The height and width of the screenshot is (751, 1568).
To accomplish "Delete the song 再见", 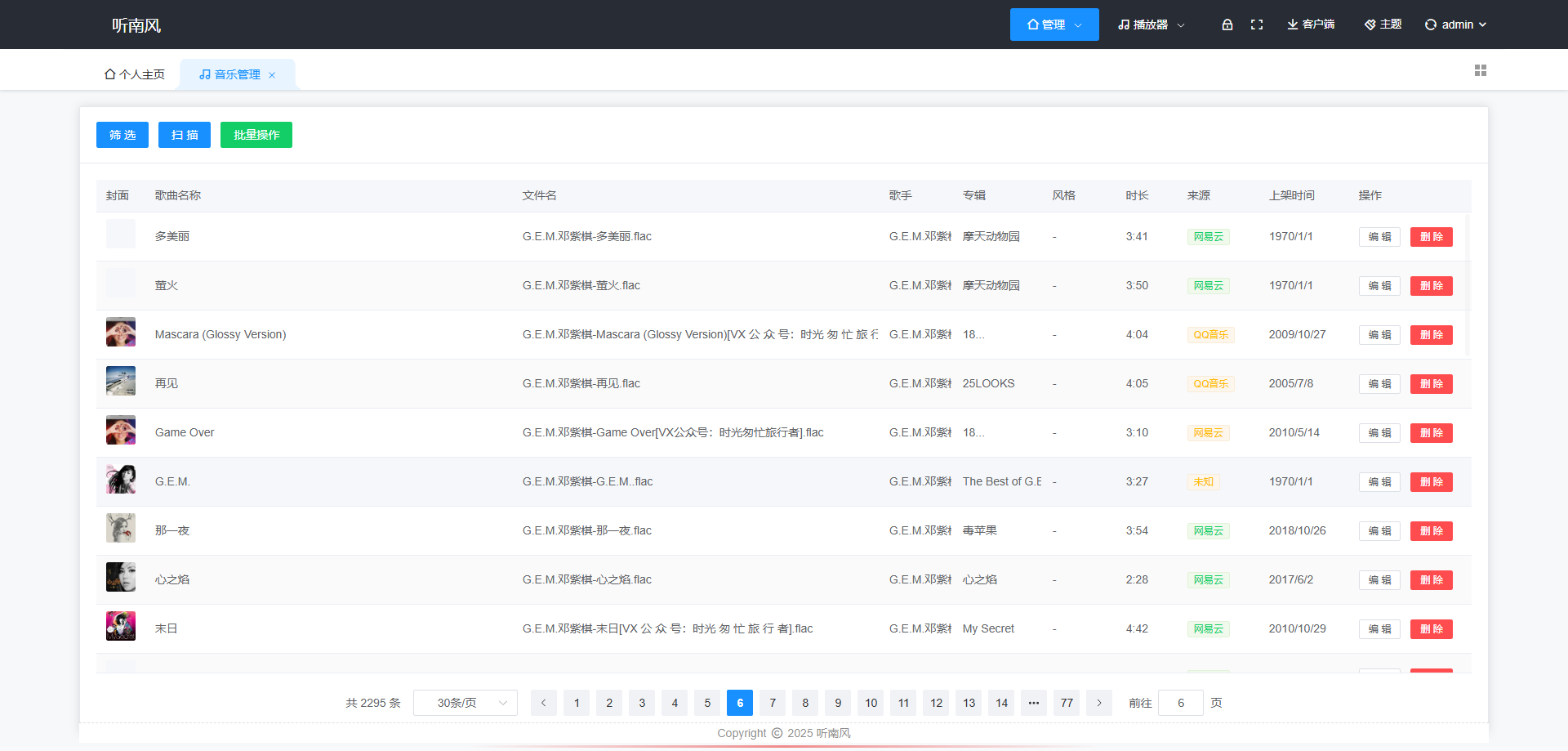I will [1431, 384].
